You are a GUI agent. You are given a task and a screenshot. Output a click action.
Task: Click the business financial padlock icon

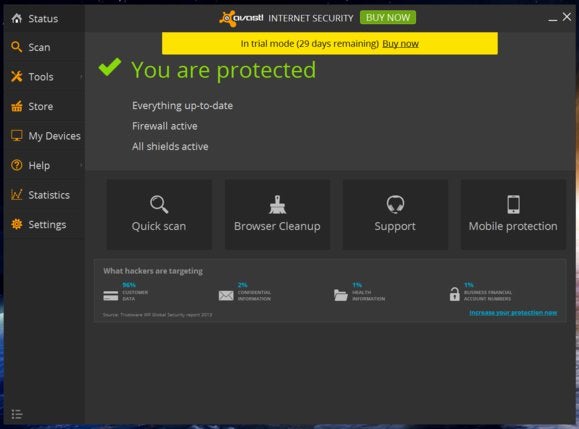click(x=455, y=294)
